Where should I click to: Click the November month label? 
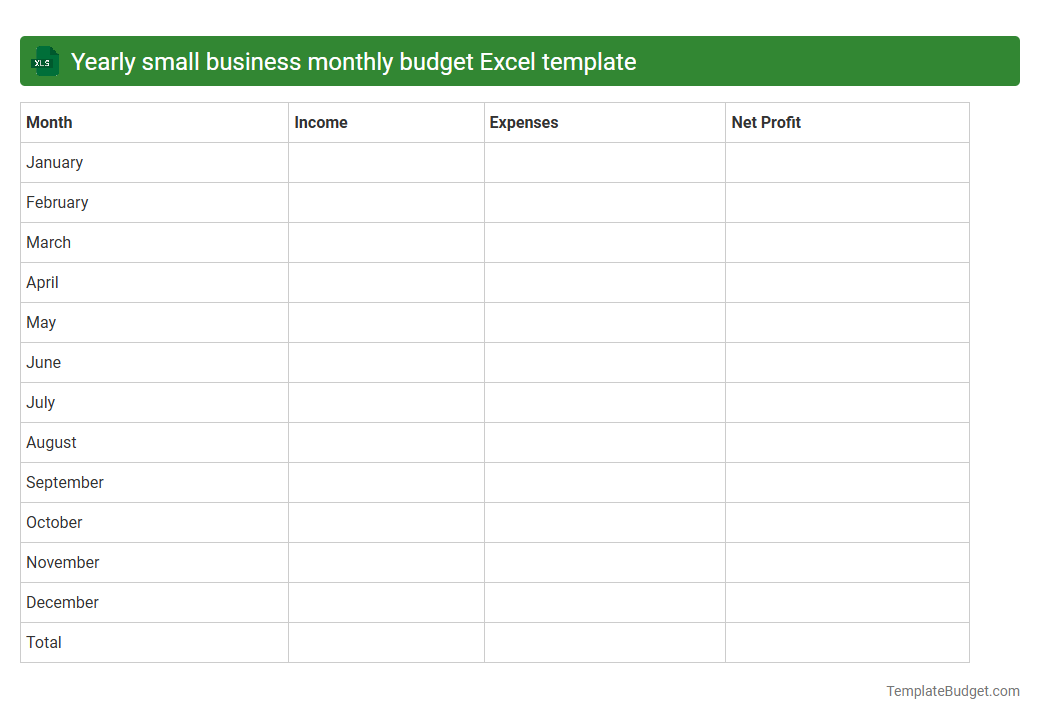point(62,562)
